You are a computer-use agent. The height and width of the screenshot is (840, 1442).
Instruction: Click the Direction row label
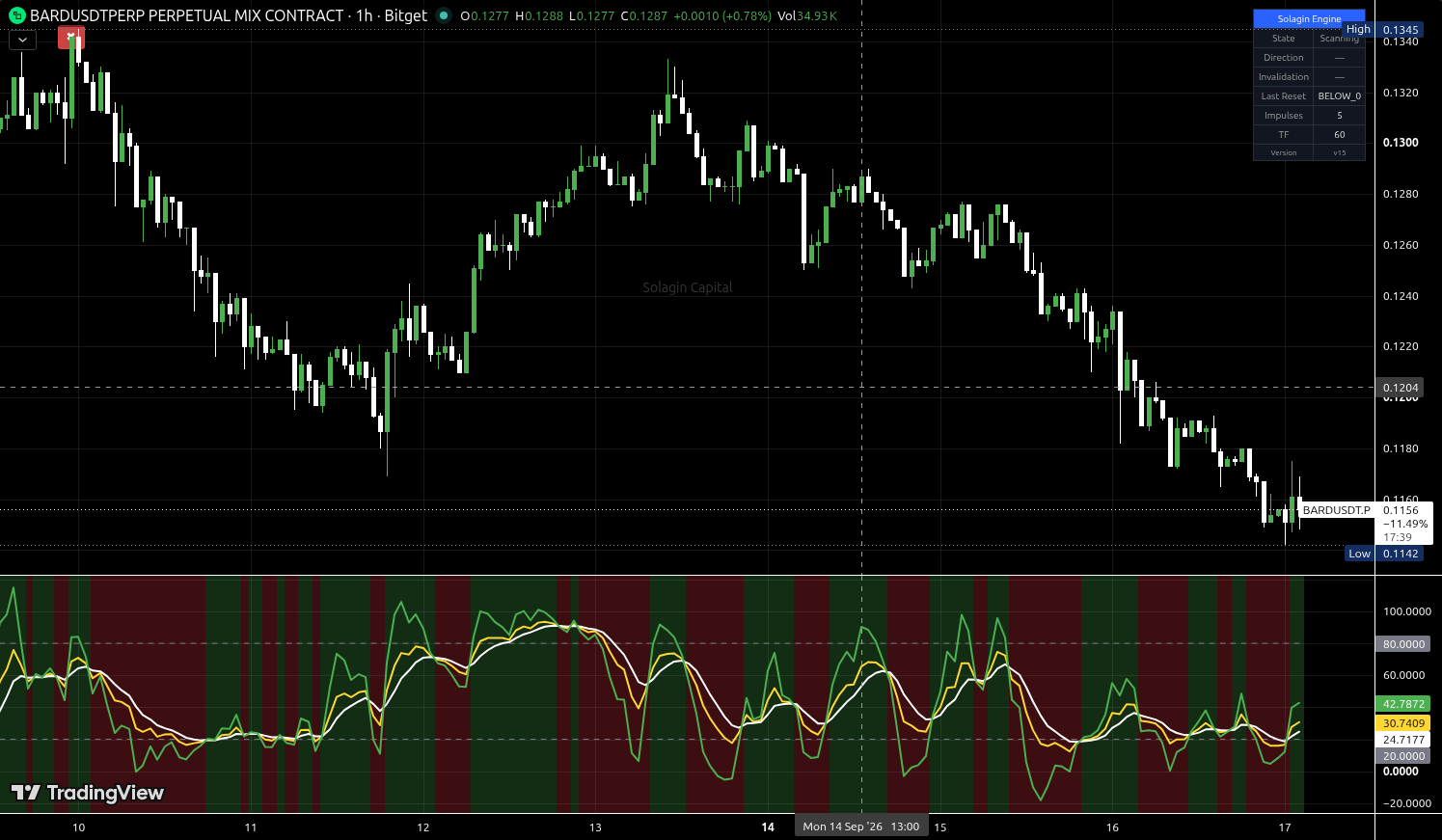click(x=1283, y=58)
